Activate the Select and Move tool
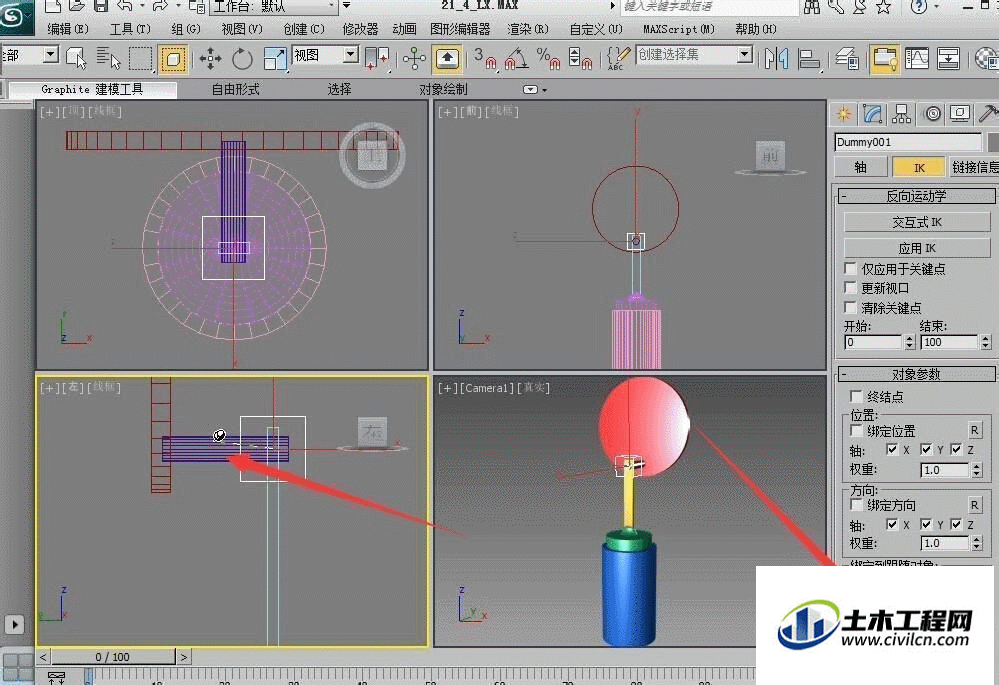 tap(210, 59)
